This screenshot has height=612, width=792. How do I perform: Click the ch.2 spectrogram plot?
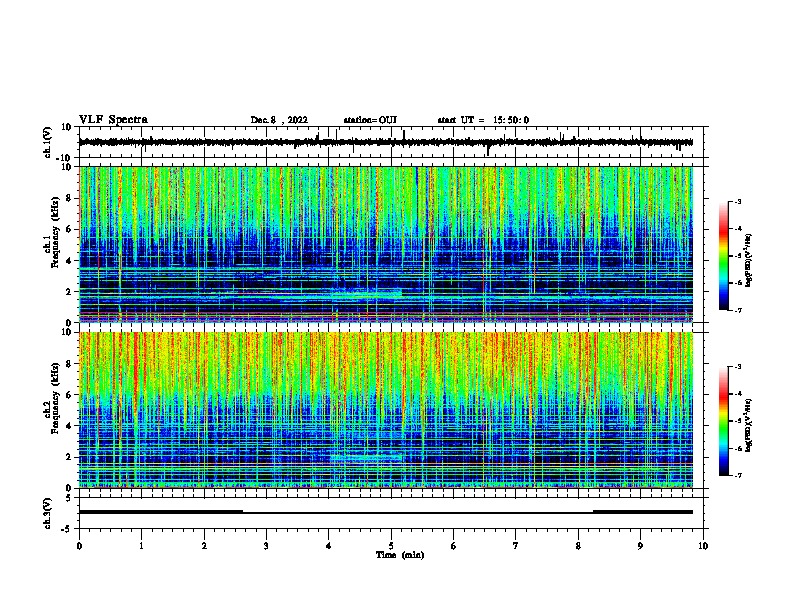coord(386,410)
